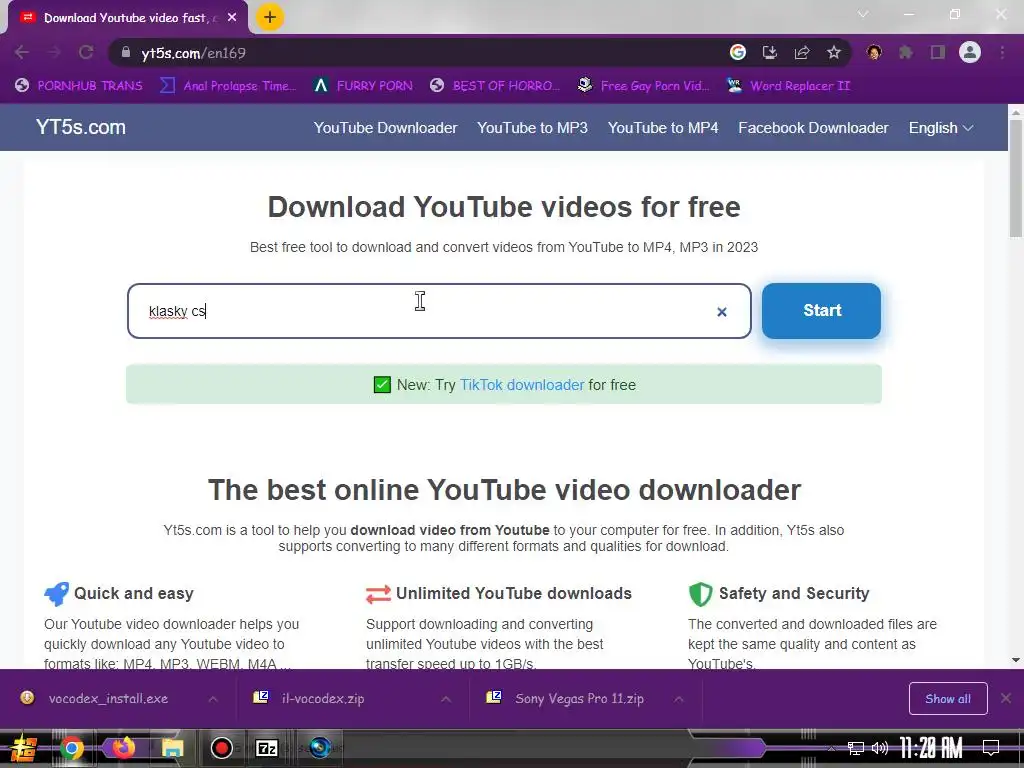This screenshot has height=768, width=1024.
Task: Go to YouTube Downloader menu item
Action: (x=385, y=128)
